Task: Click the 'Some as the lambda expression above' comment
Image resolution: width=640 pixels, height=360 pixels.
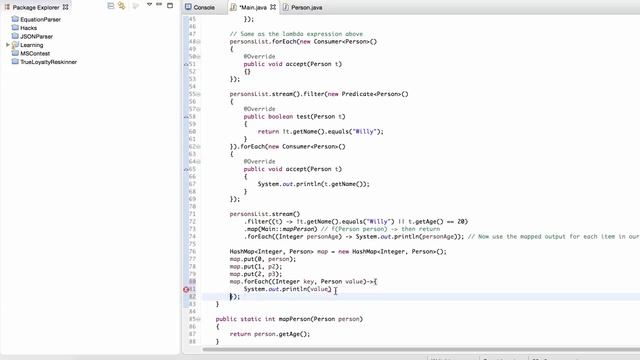Action: (x=296, y=34)
